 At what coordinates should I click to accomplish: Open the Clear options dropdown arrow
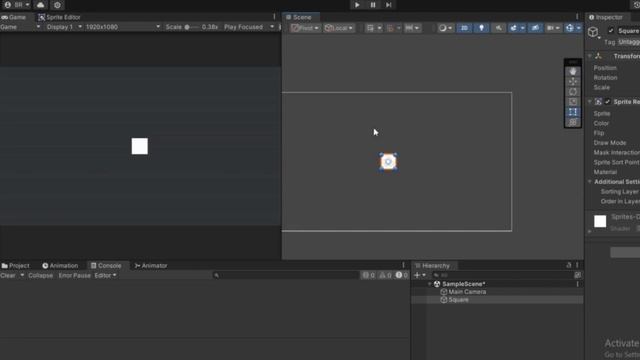[22, 276]
